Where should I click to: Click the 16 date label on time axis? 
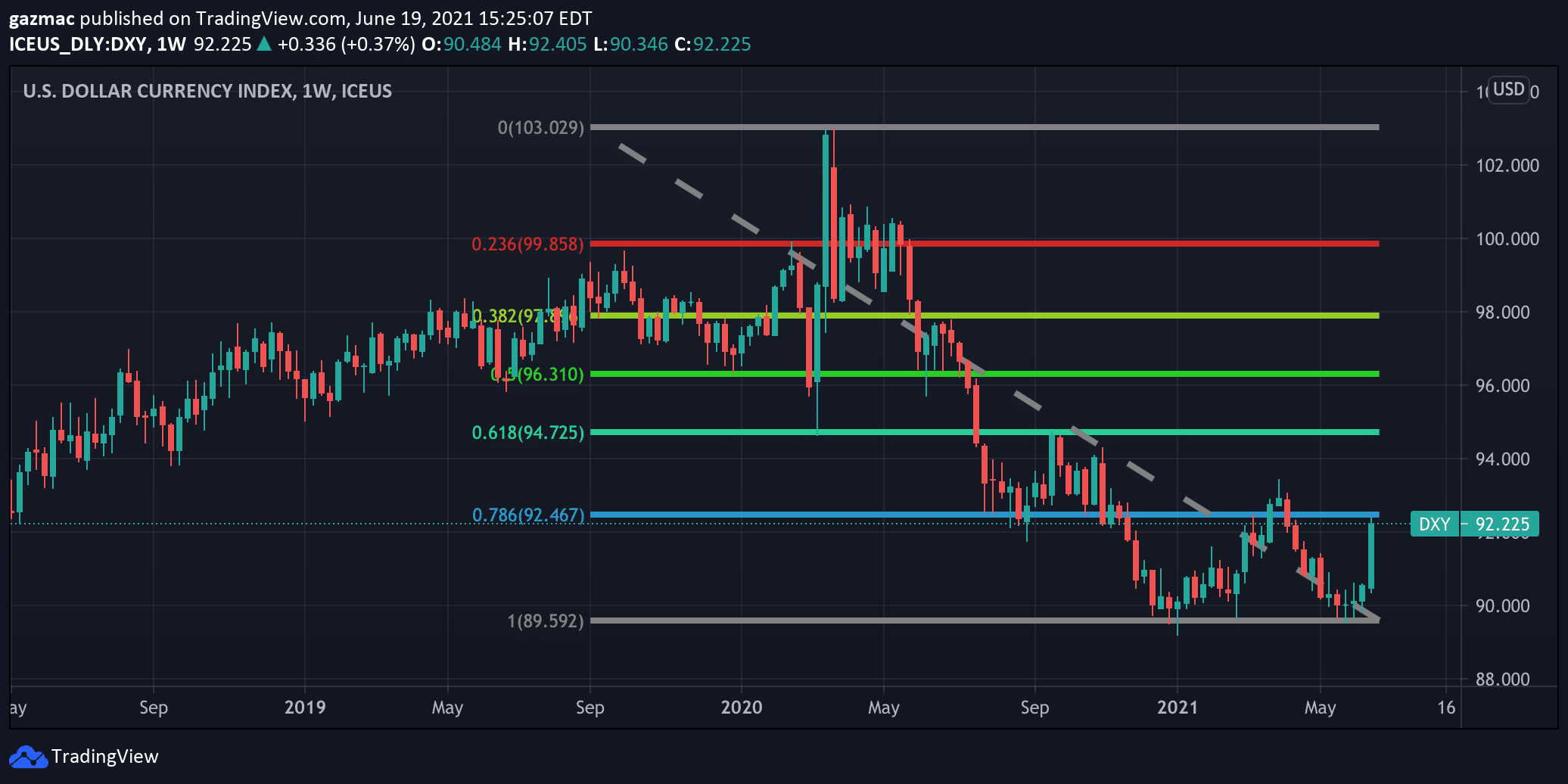click(x=1446, y=707)
